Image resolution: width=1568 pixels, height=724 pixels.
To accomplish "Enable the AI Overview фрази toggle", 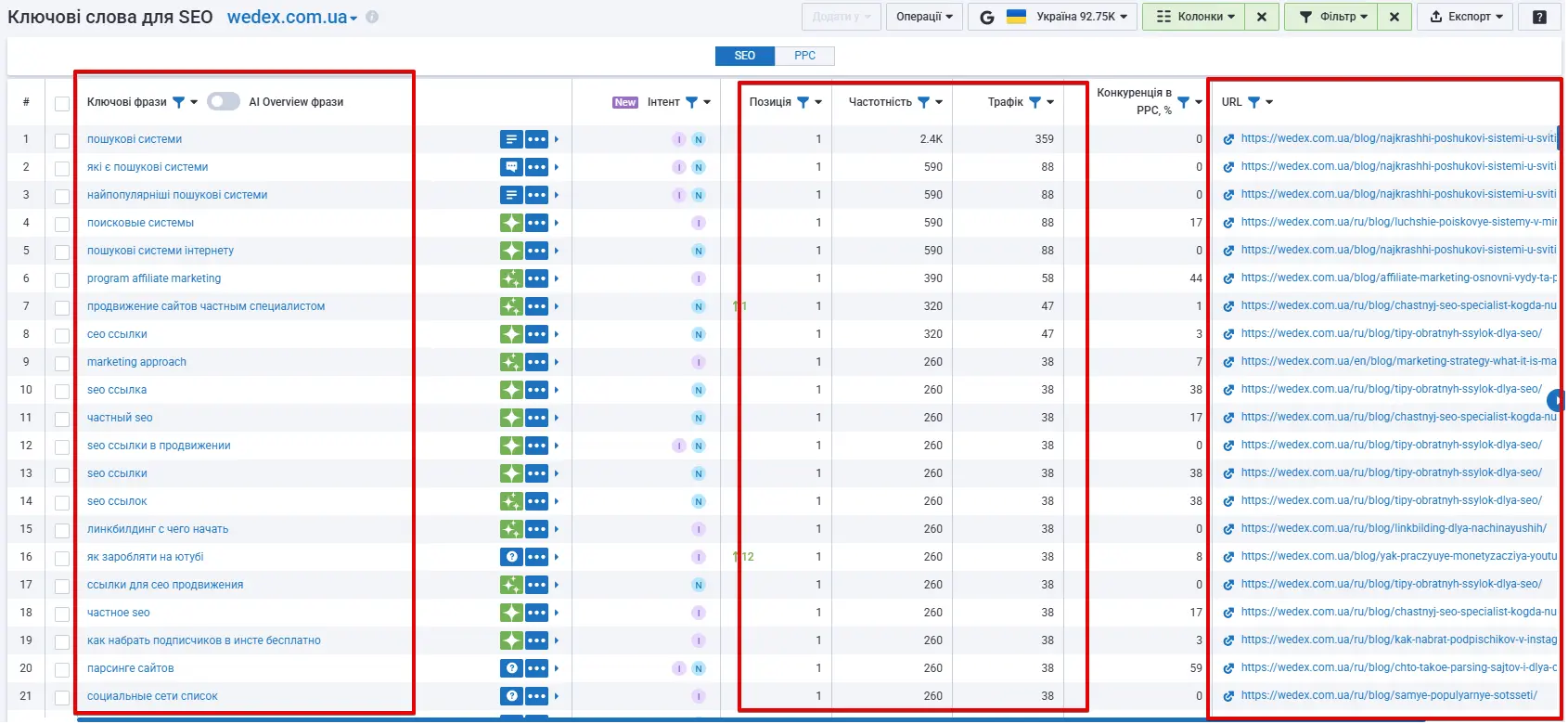I will pyautogui.click(x=224, y=102).
